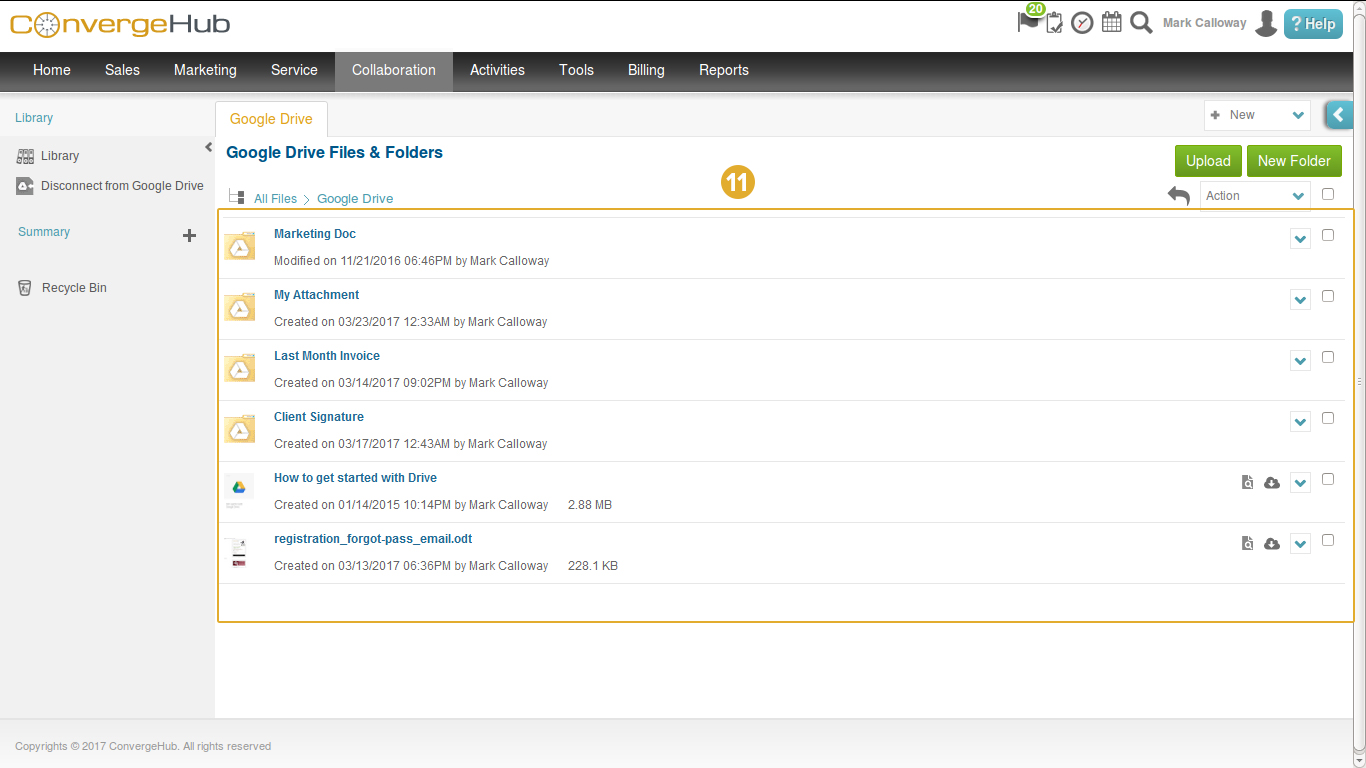This screenshot has height=768, width=1366.
Task: Collapse the left sidebar with small arrow
Action: pos(208,148)
